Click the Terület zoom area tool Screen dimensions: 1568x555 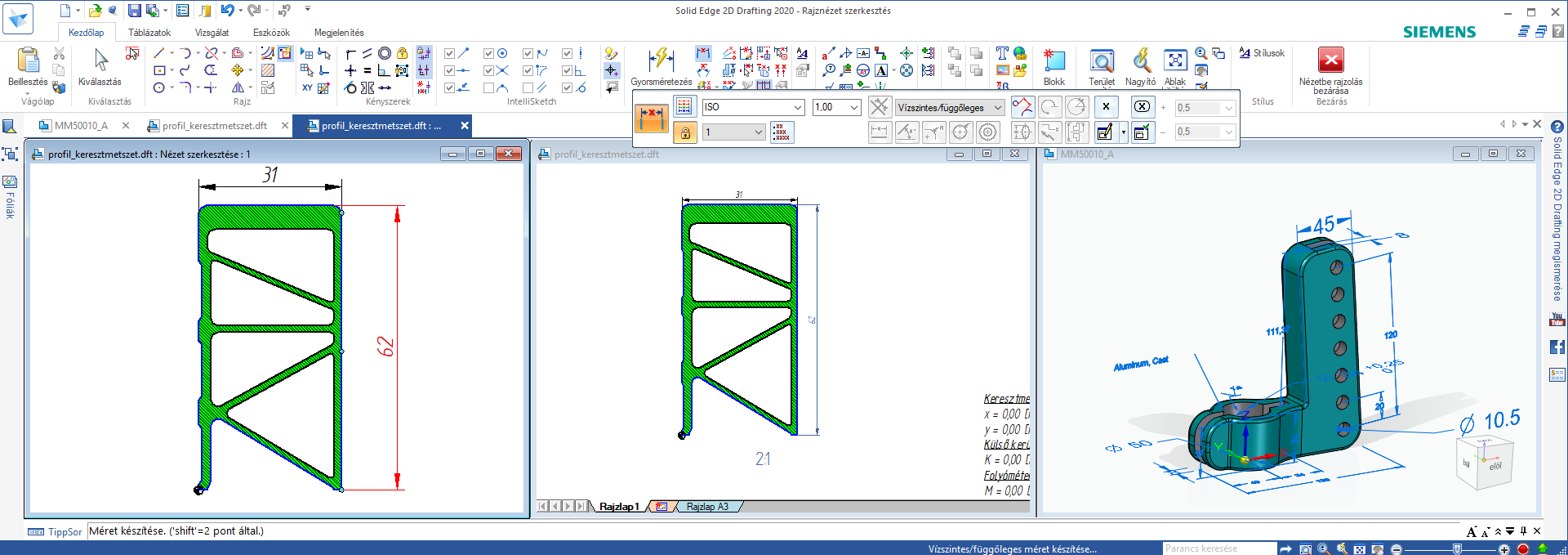point(1102,67)
